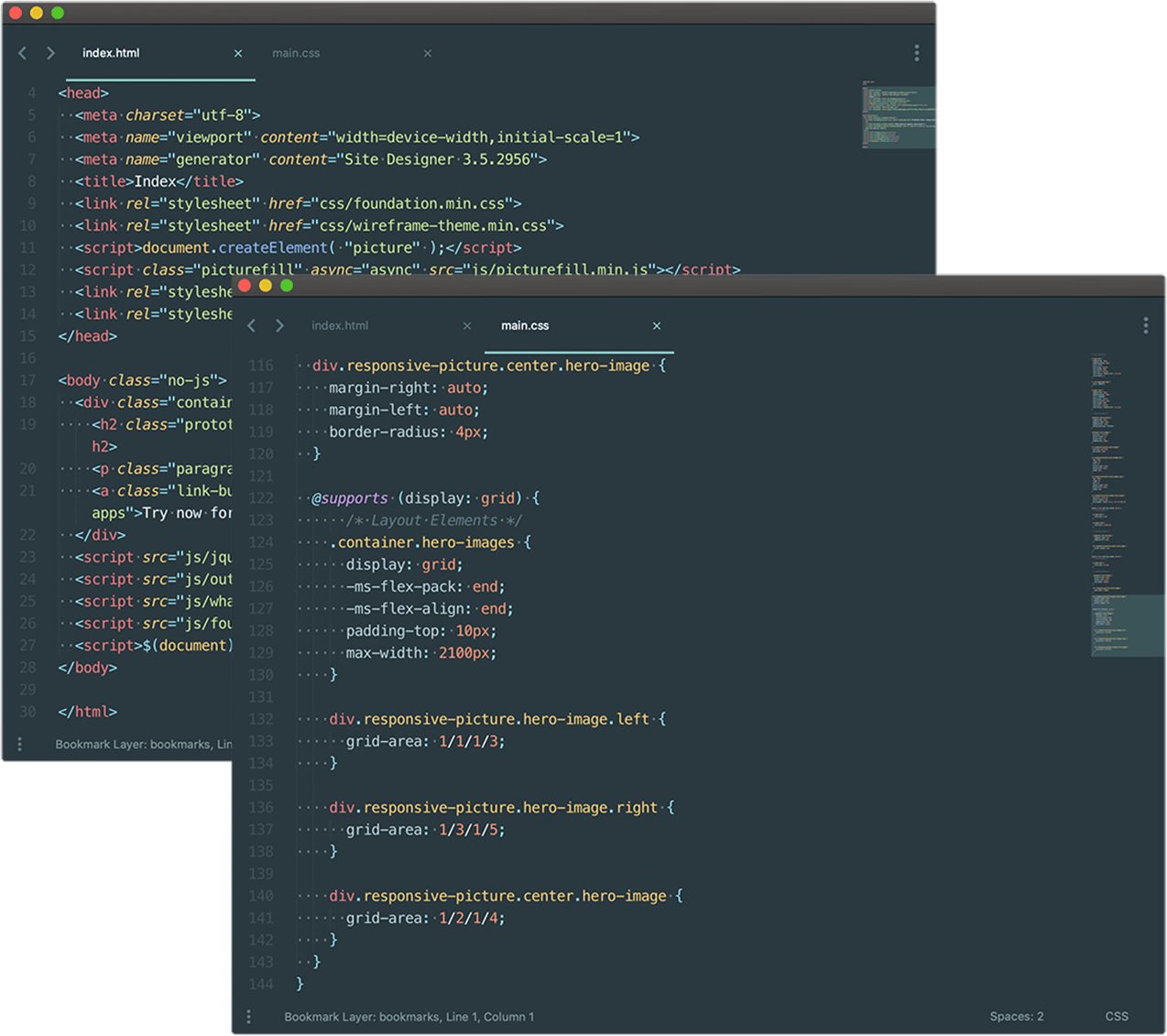Click line number 122 in main.css gutter
This screenshot has width=1167, height=1036.
(x=261, y=498)
